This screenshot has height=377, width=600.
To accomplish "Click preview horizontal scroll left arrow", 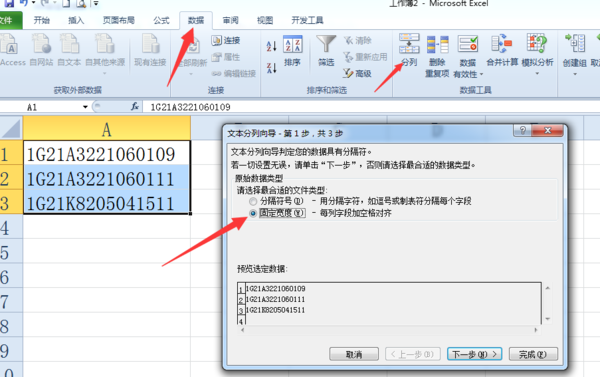I will (242, 330).
